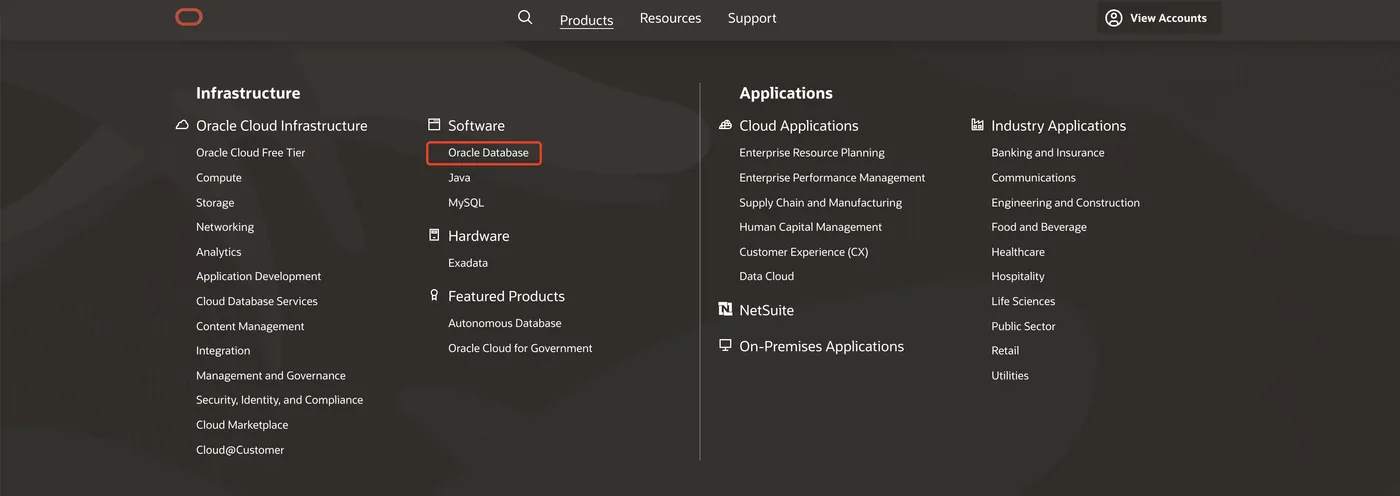Viewport: 1400px width, 496px height.
Task: Select the Hardware heading
Action: pos(479,236)
